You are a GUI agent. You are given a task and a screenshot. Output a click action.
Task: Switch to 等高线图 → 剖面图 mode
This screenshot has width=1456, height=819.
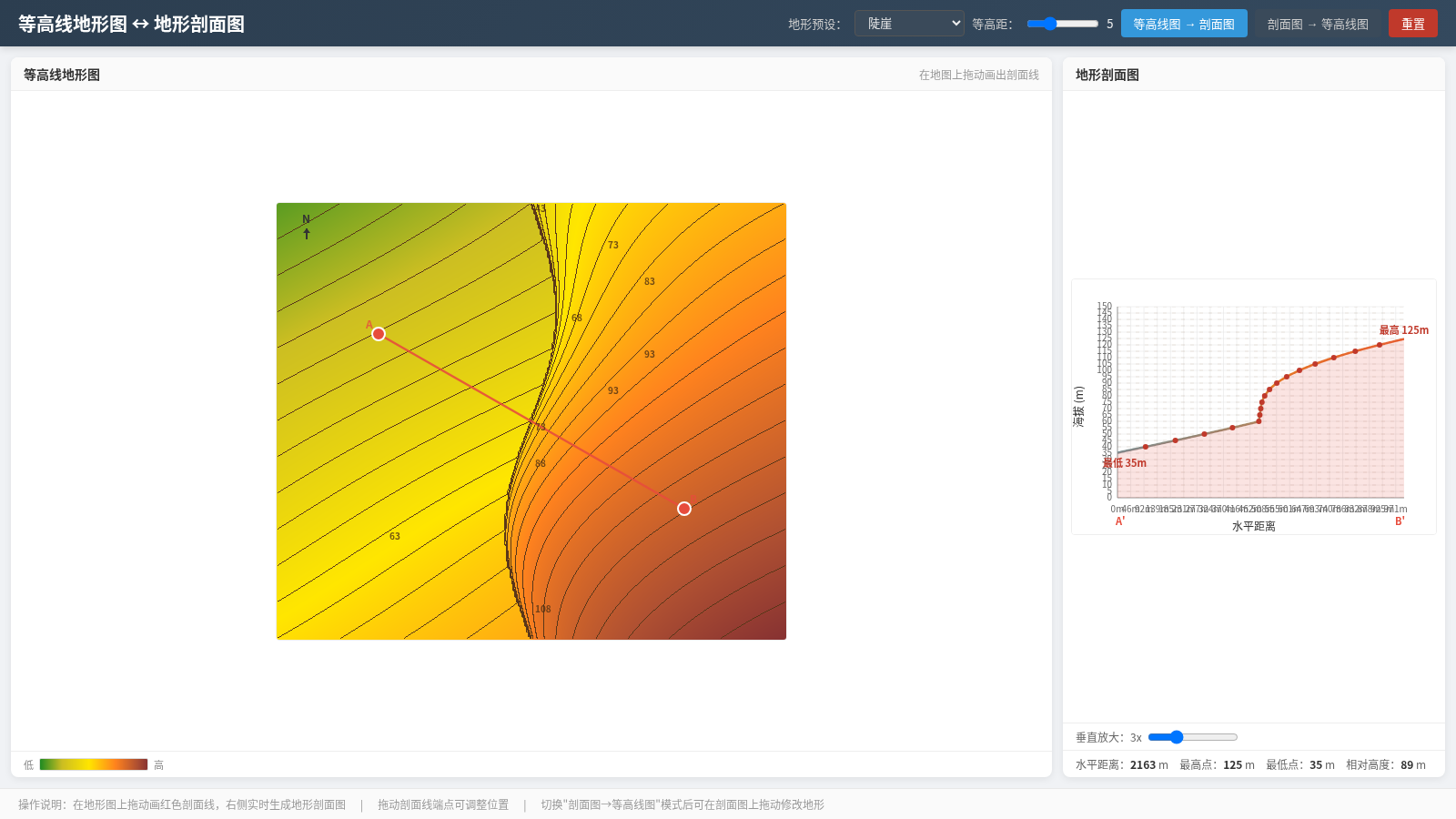coord(1184,24)
